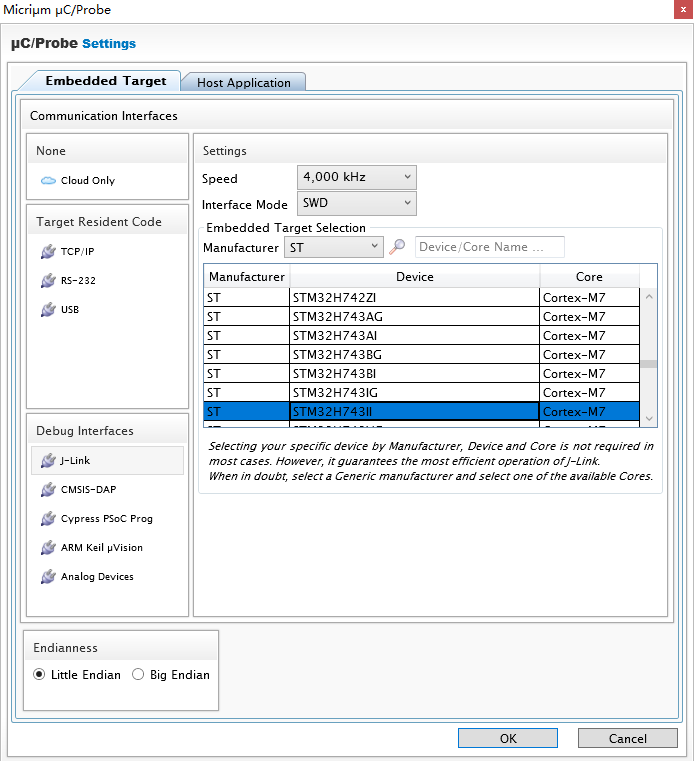Click the Cypress PSoC Prog plug icon

(x=48, y=519)
